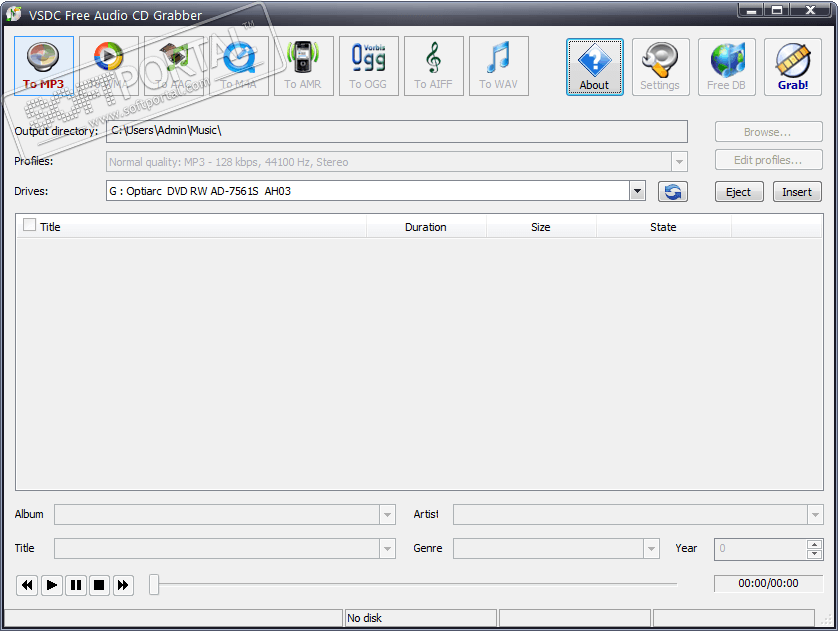Open the track Title dropdown at bottom
This screenshot has width=838, height=631.
(x=387, y=549)
